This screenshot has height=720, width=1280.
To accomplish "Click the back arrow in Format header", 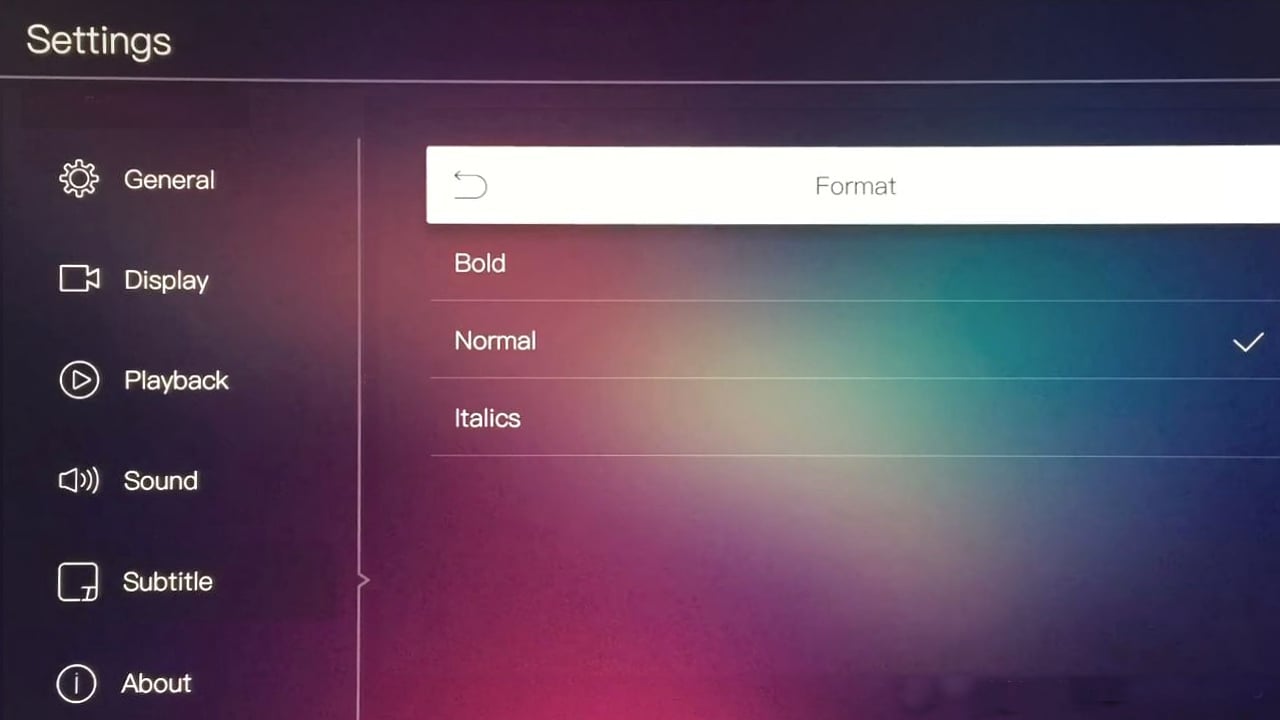I will (470, 185).
